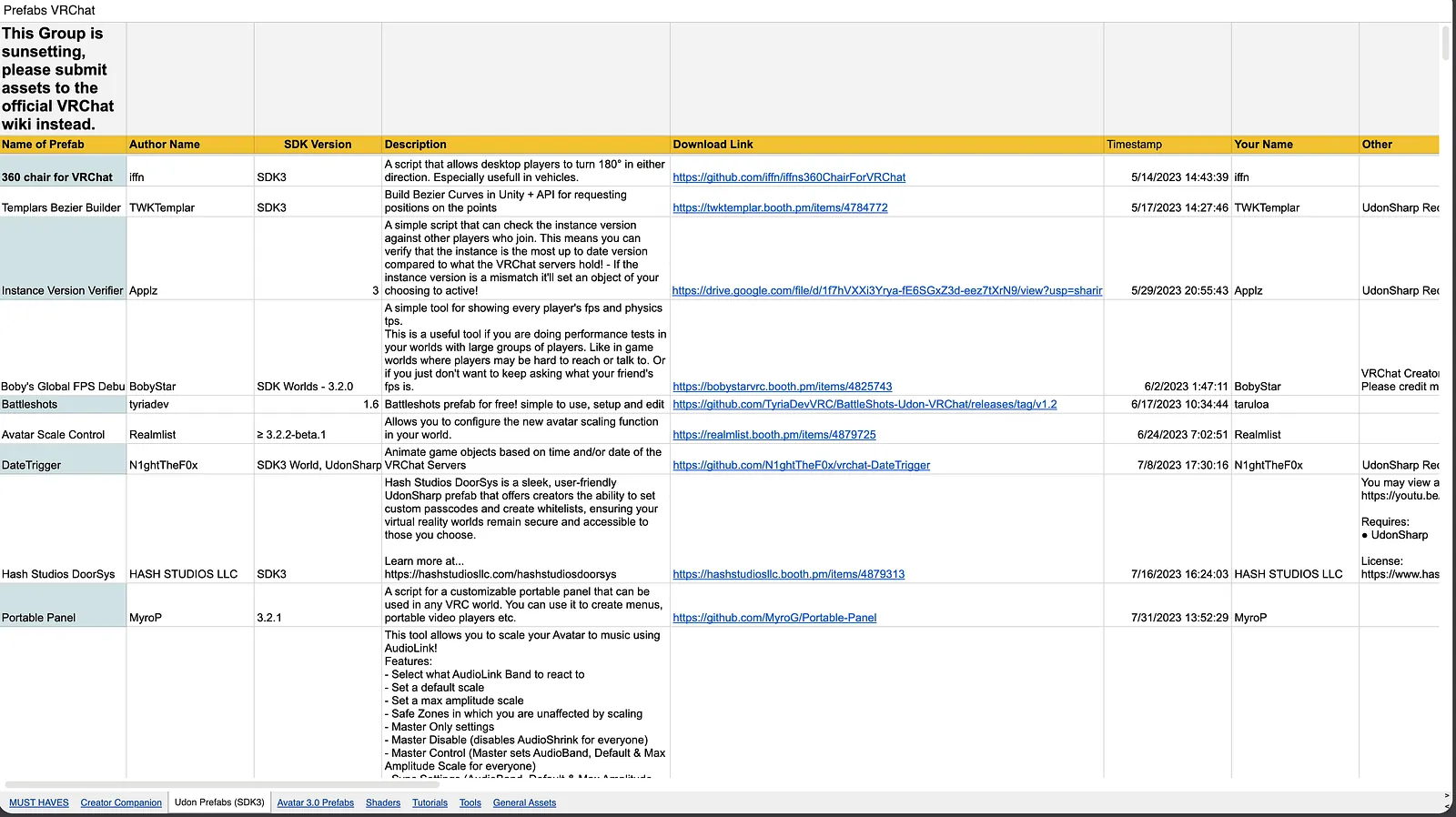Viewport: 1456px width, 817px height.
Task: Switch to the Tutorials sheet tab
Action: (430, 802)
